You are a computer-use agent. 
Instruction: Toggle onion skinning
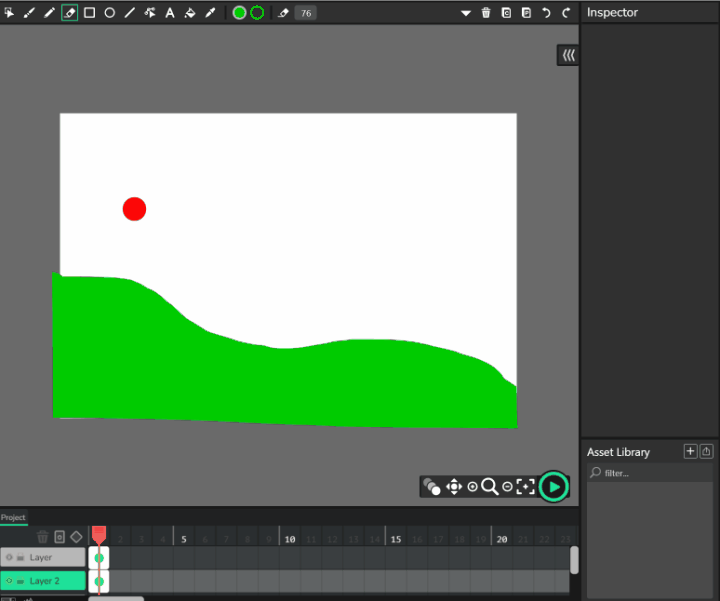point(432,487)
